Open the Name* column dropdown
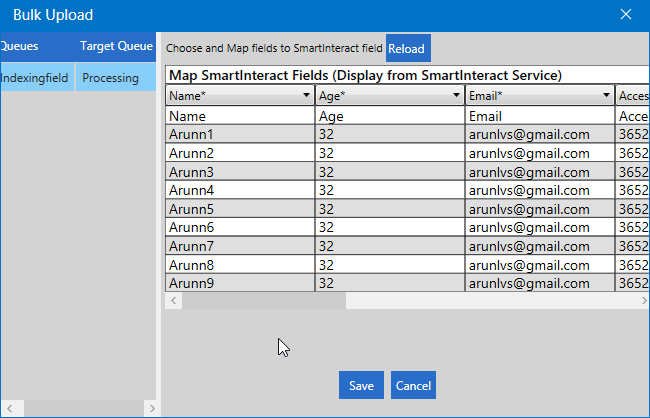The height and width of the screenshot is (418, 650). pos(305,96)
